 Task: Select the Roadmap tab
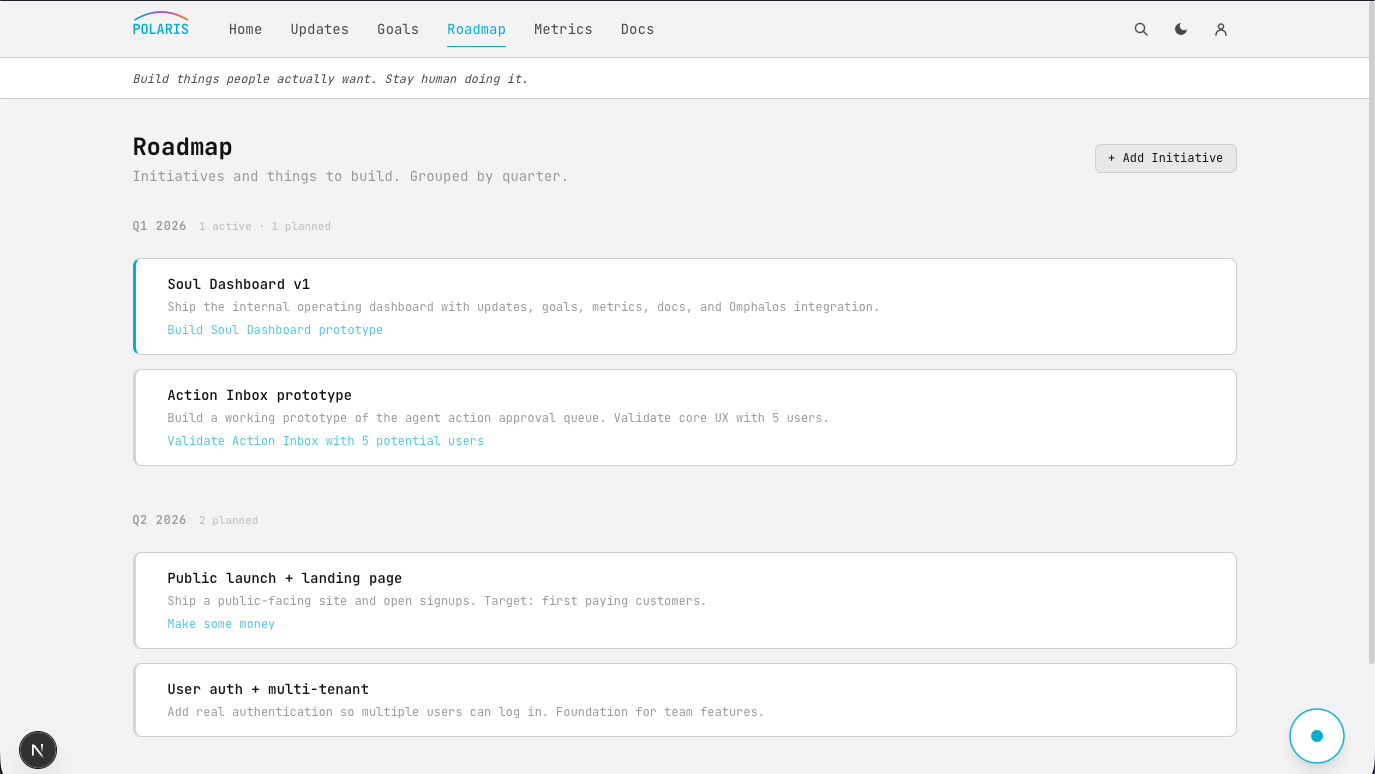476,29
